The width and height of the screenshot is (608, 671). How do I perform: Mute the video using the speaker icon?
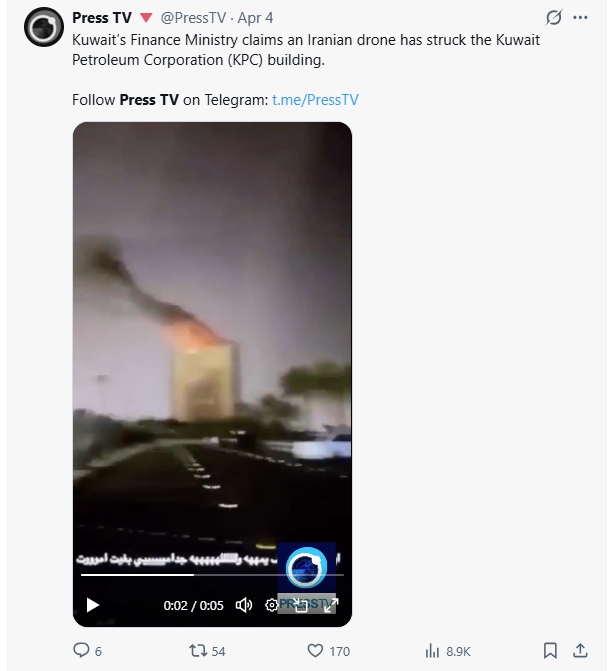(244, 605)
